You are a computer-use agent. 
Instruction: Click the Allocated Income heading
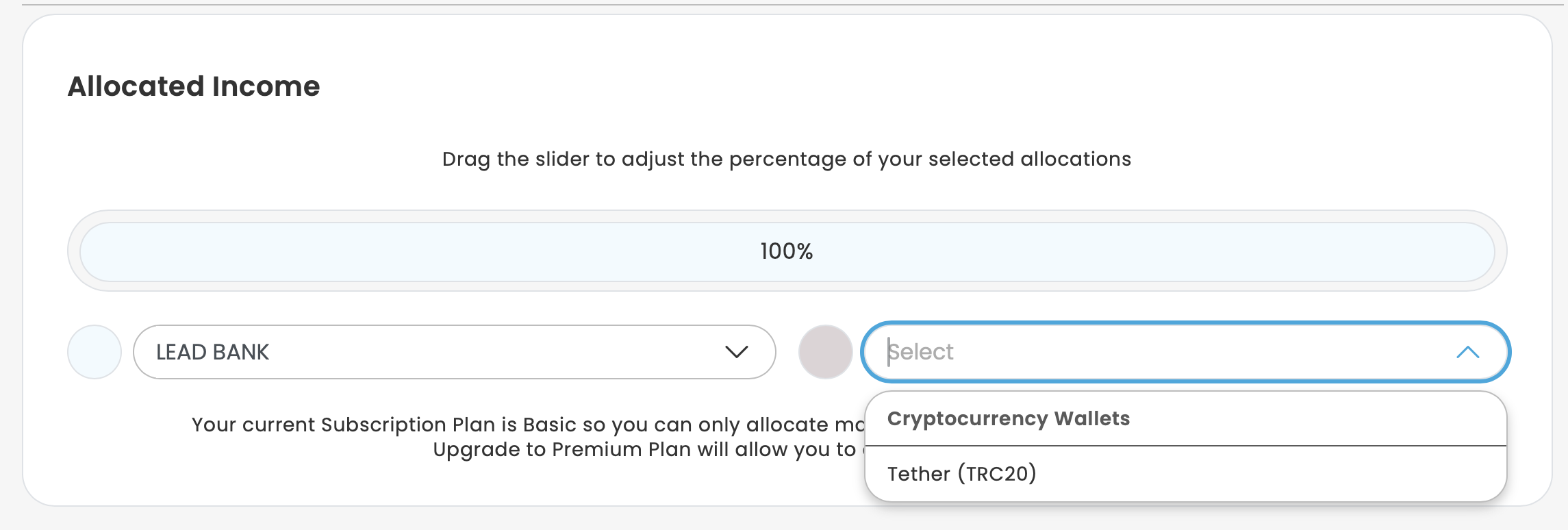coord(194,86)
